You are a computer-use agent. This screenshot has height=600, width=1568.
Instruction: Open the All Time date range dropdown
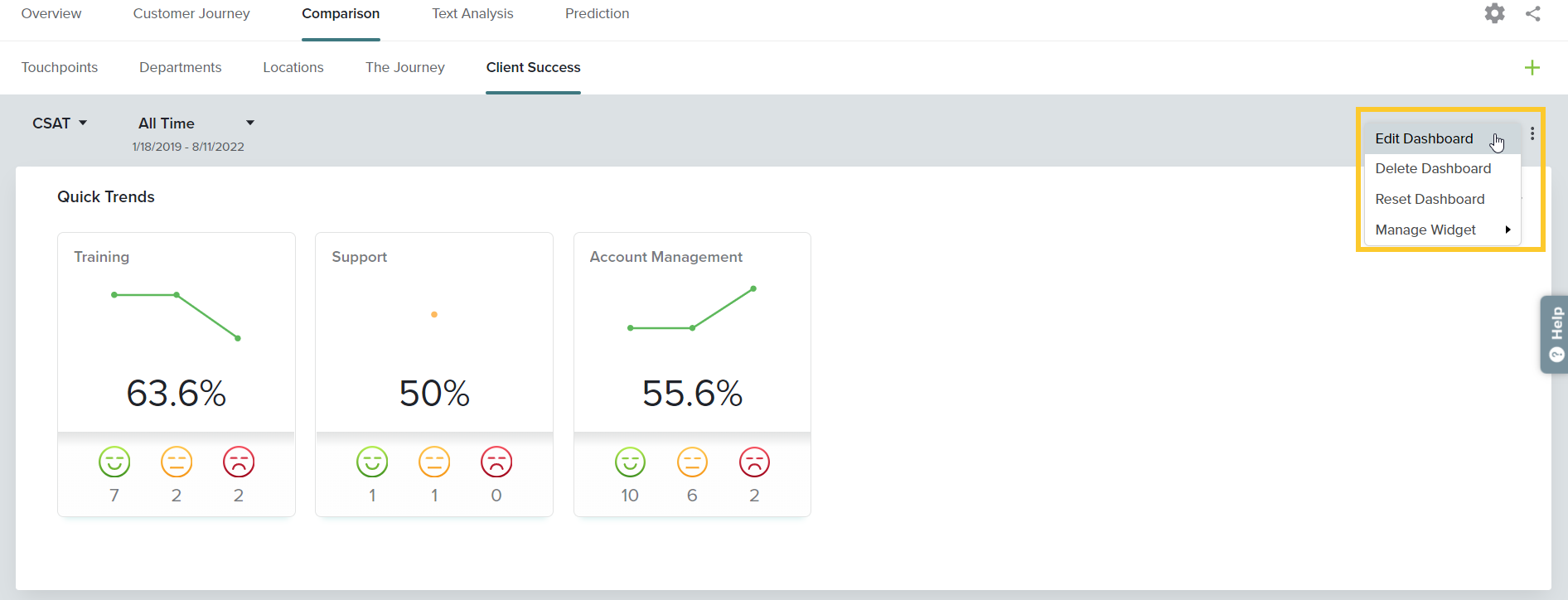(196, 123)
